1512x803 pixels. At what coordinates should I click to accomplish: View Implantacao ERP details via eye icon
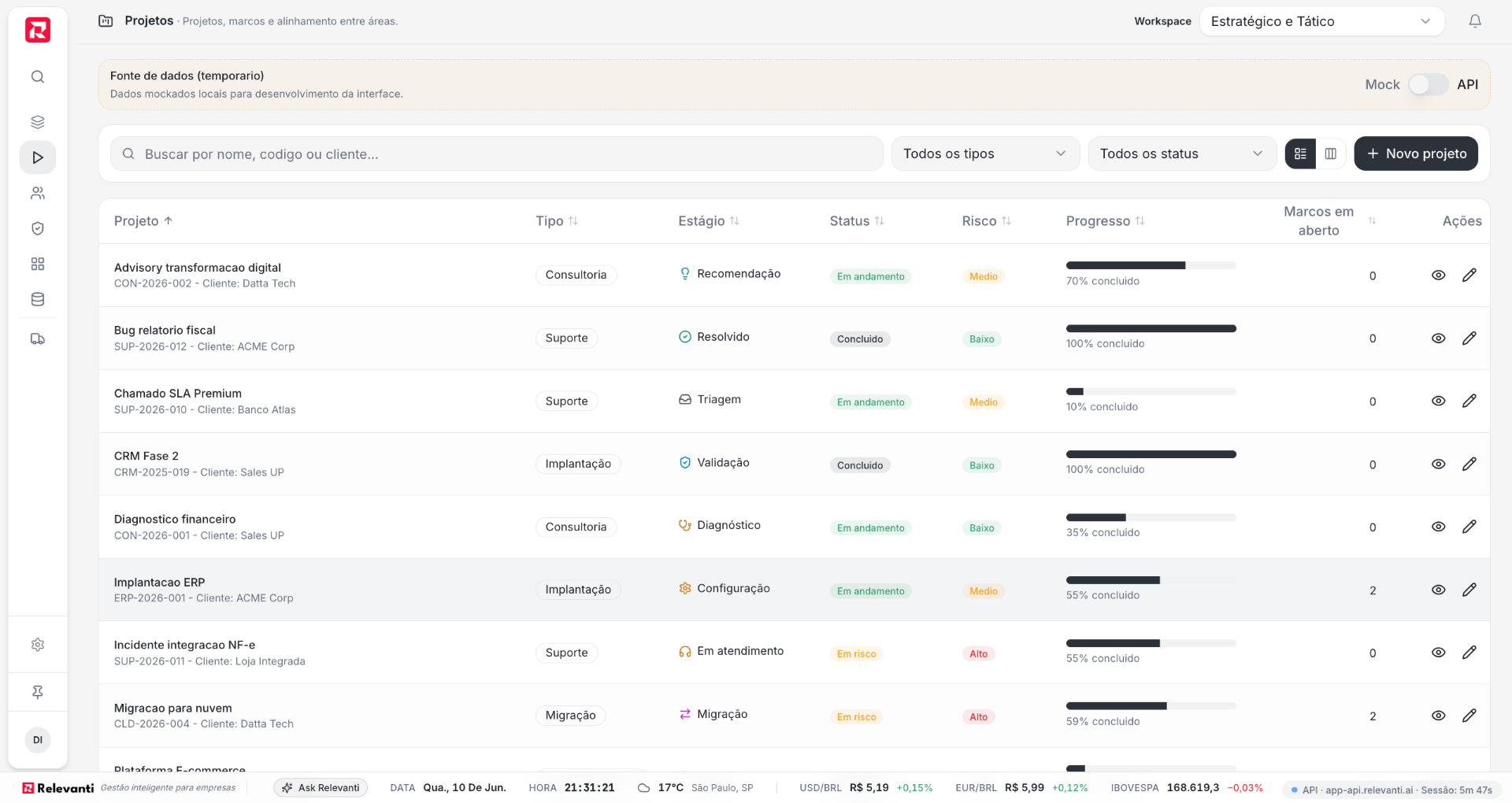[x=1438, y=590]
